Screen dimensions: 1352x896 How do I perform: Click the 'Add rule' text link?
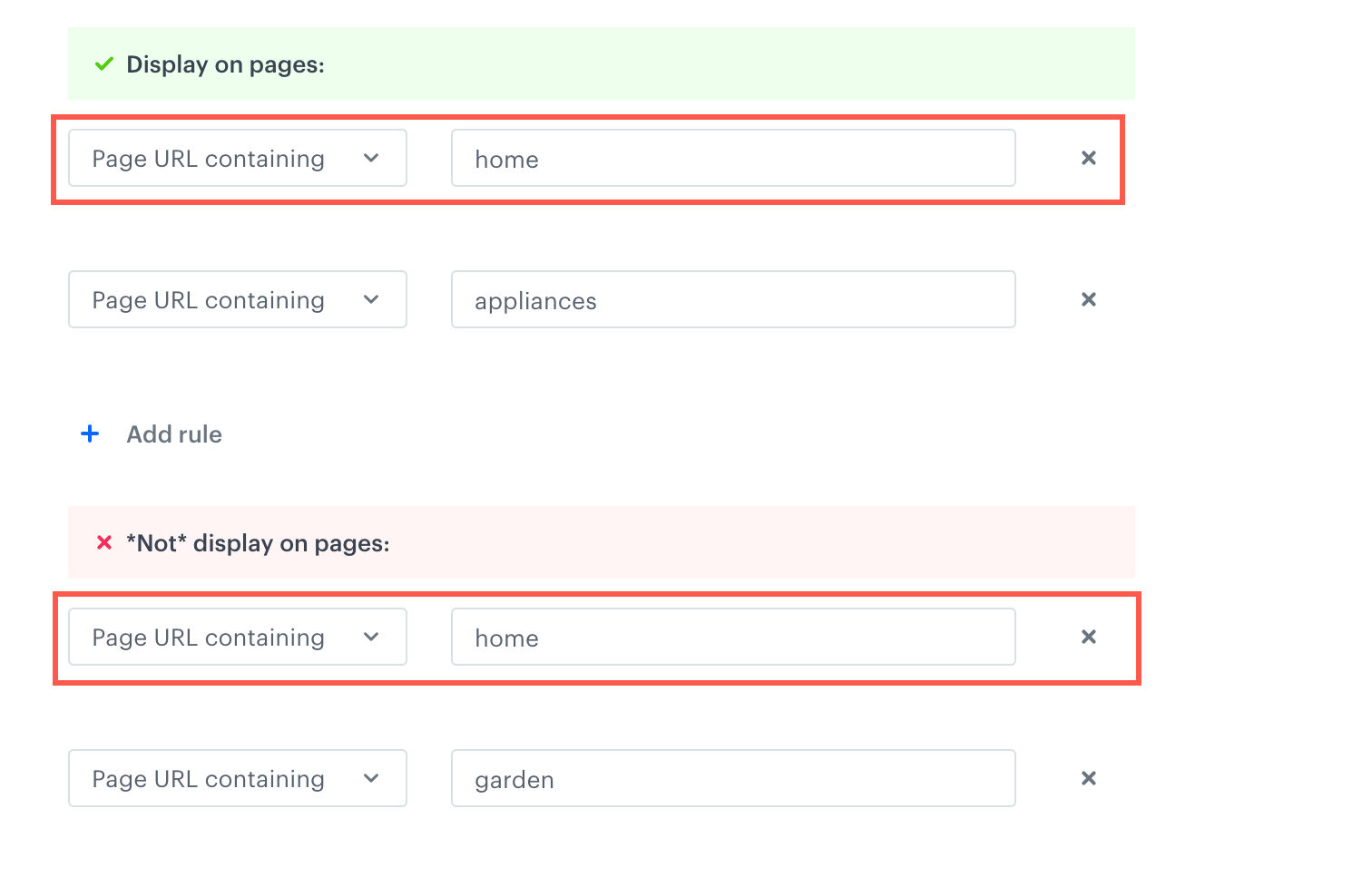click(x=174, y=434)
